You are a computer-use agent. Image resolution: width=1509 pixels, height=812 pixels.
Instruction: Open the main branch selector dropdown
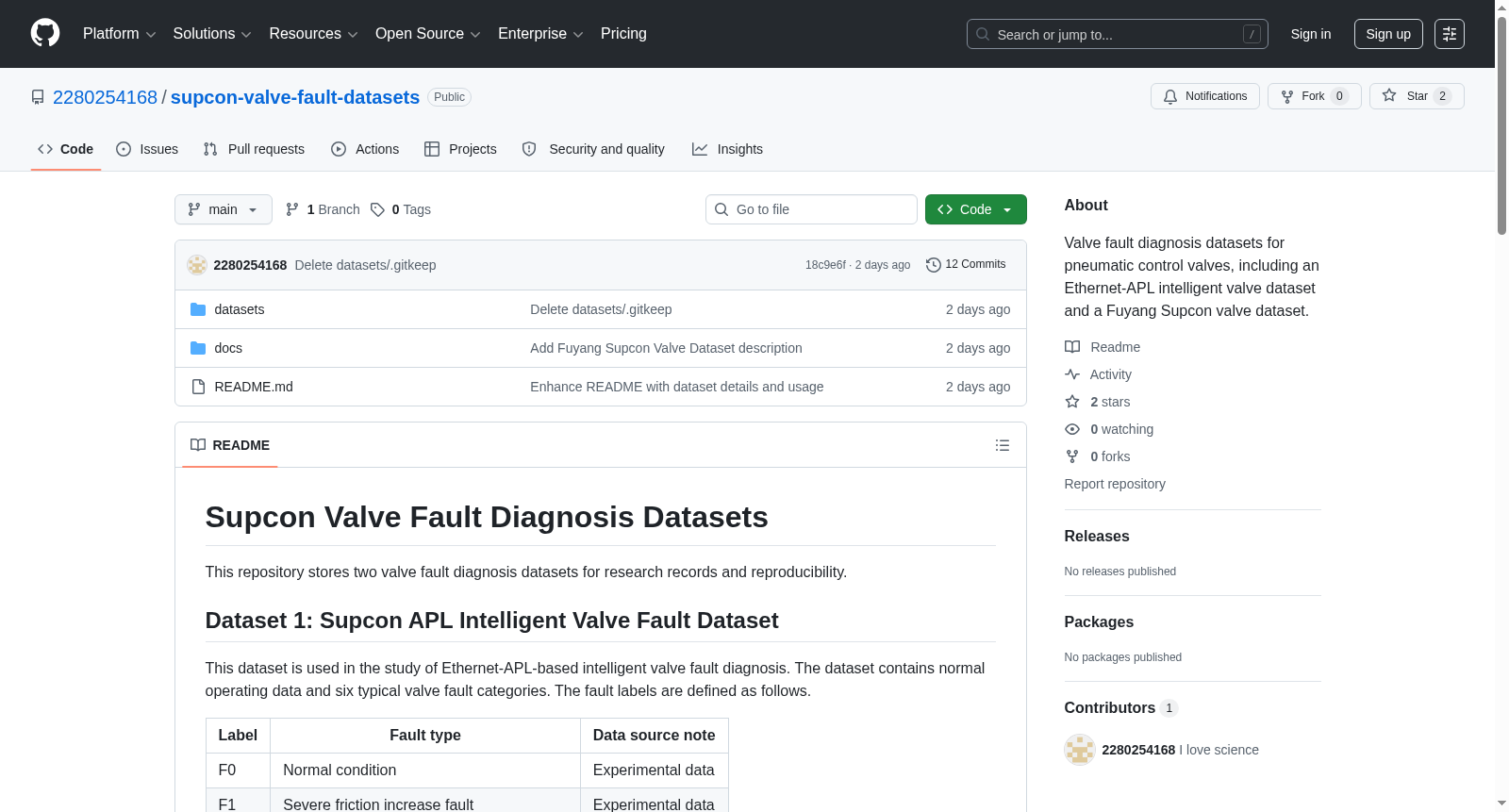pos(224,209)
